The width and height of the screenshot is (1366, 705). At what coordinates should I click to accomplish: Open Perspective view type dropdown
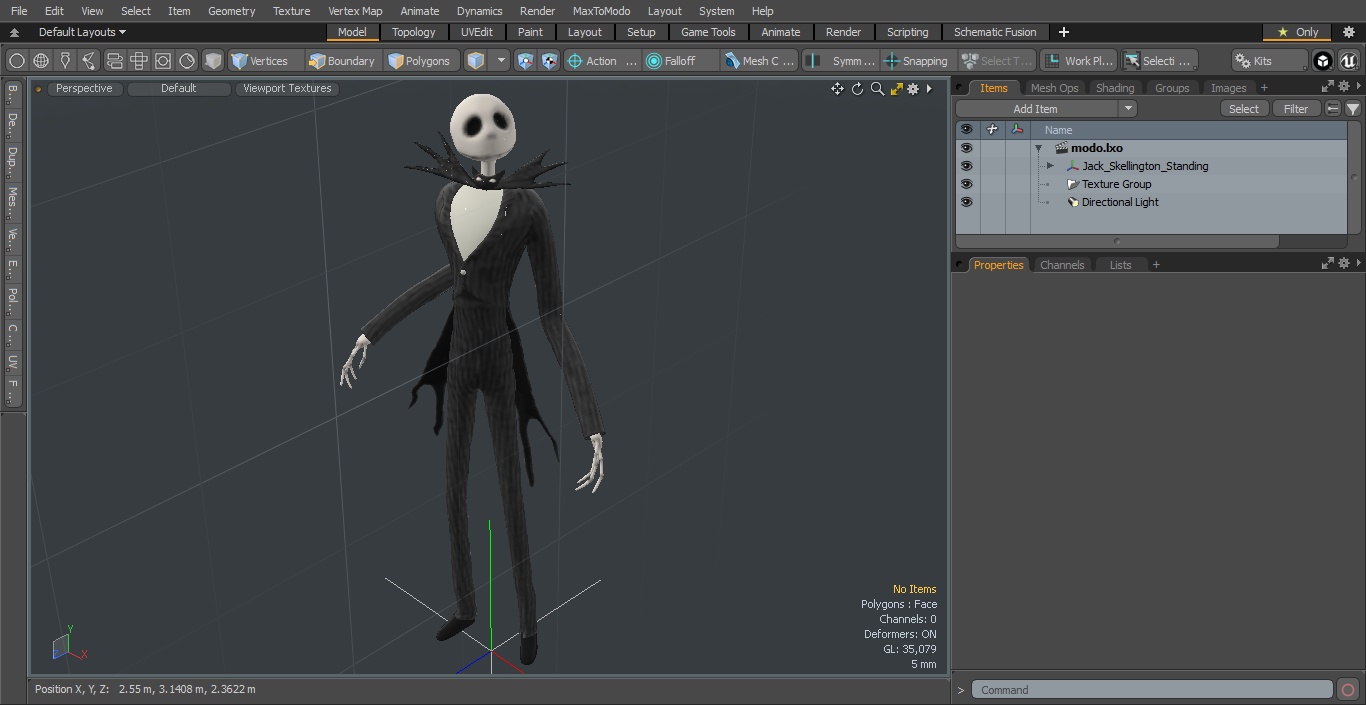click(x=84, y=88)
